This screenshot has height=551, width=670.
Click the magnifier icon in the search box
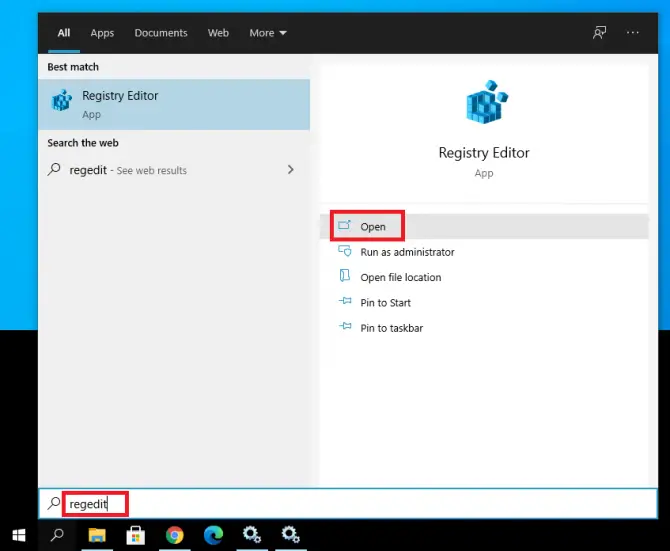coord(54,503)
